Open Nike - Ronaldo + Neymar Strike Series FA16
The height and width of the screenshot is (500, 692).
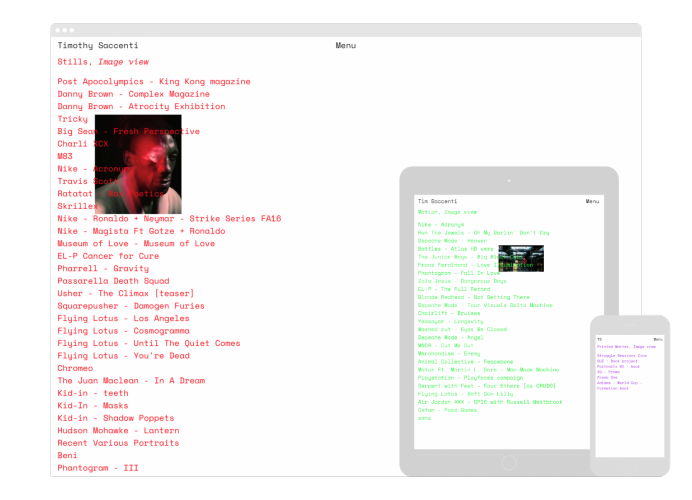(x=169, y=218)
